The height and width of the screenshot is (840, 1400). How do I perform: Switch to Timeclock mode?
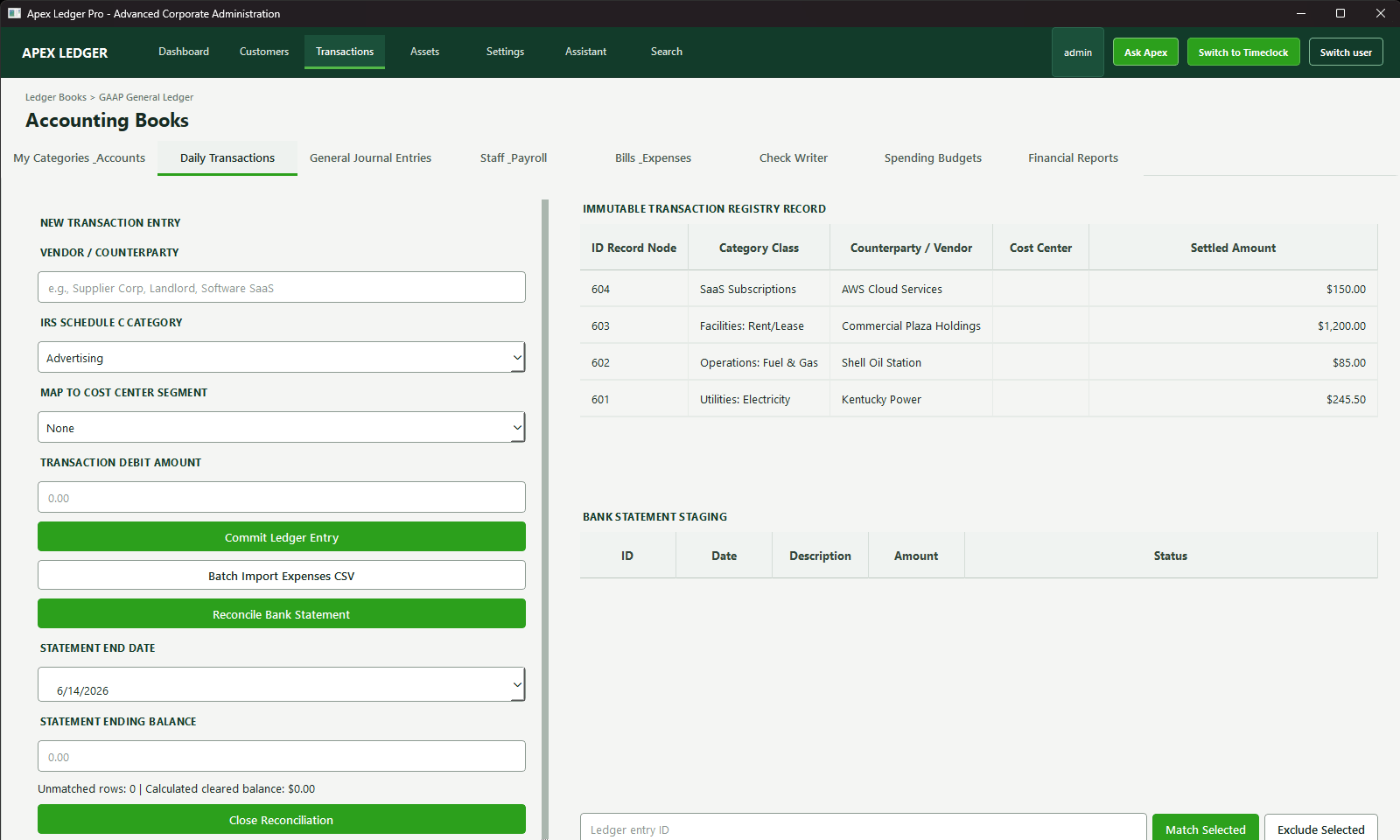pyautogui.click(x=1243, y=52)
